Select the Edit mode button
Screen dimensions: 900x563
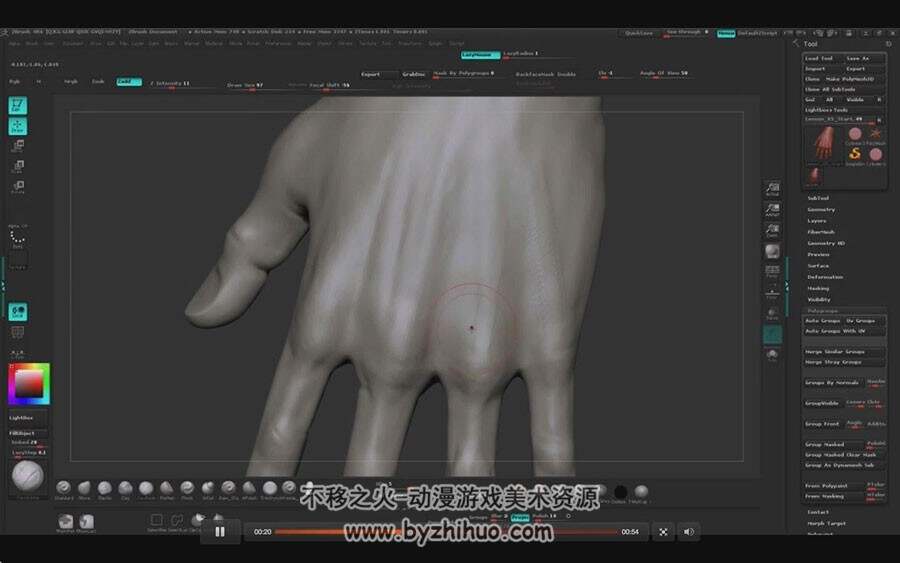pyautogui.click(x=17, y=106)
